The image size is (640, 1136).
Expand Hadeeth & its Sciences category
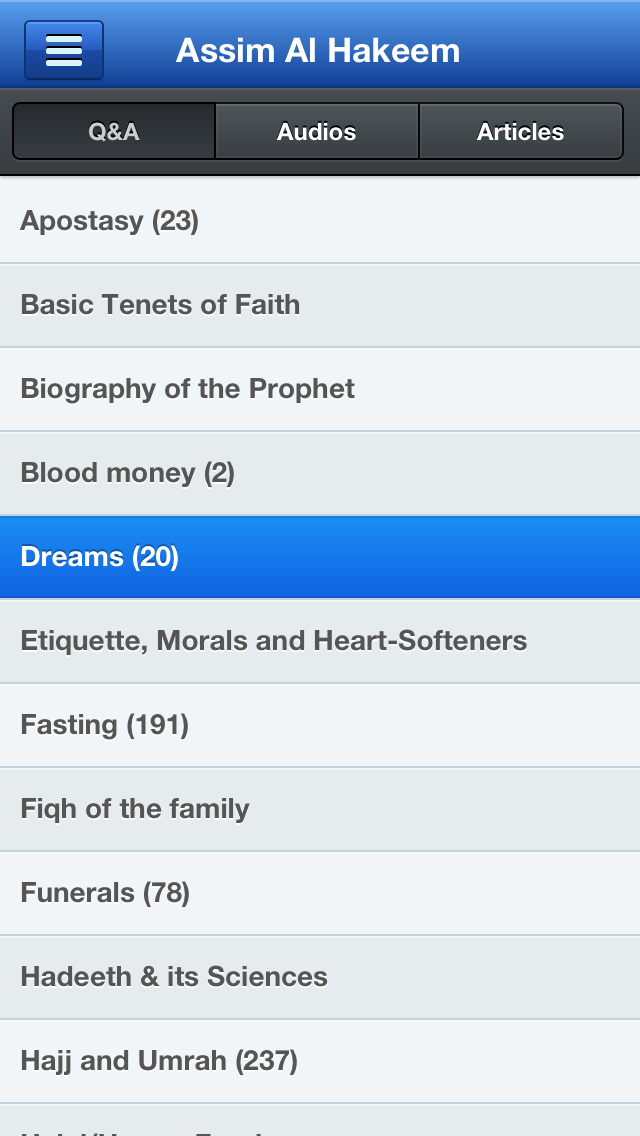pos(320,977)
